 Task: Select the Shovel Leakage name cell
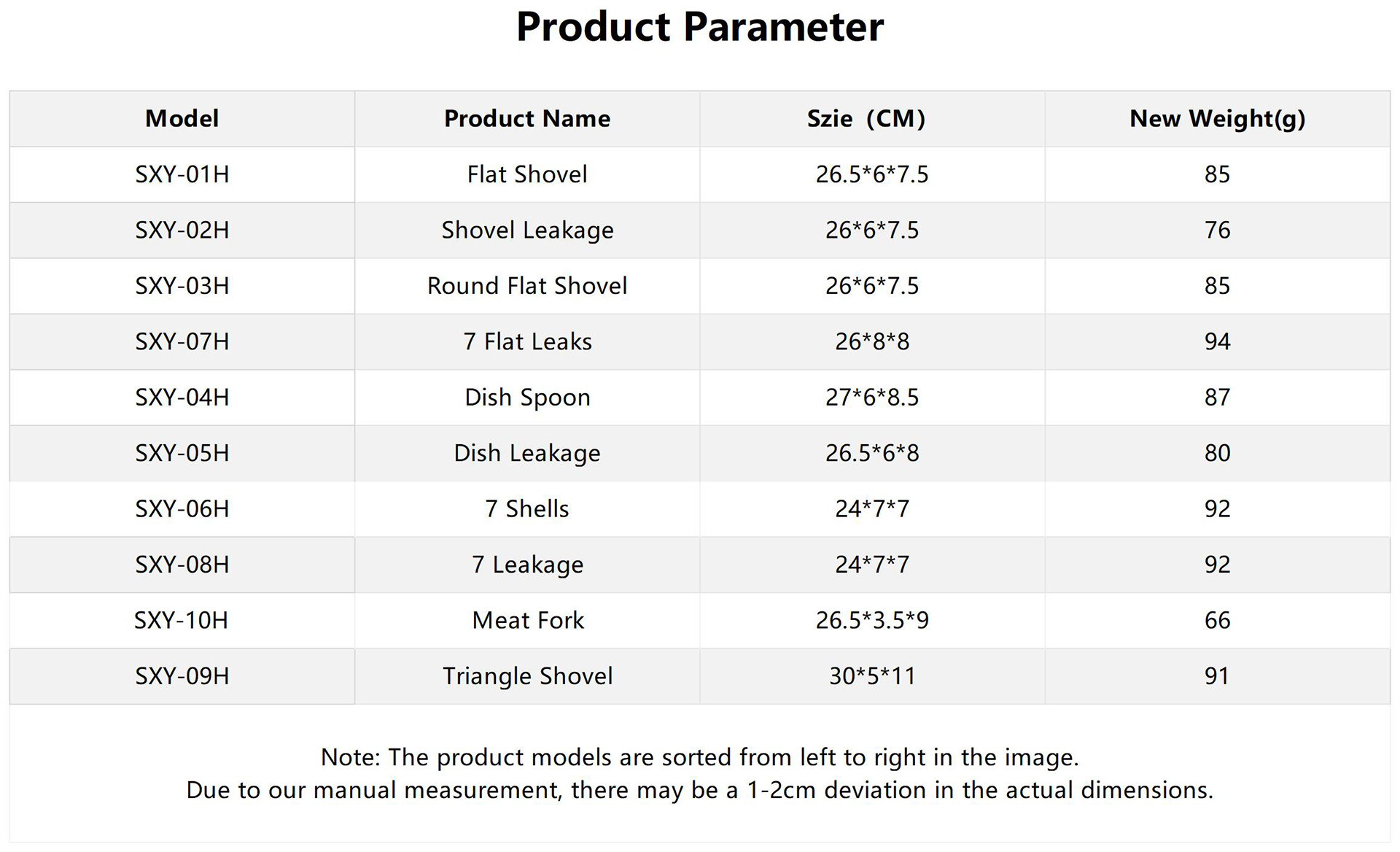(x=526, y=231)
